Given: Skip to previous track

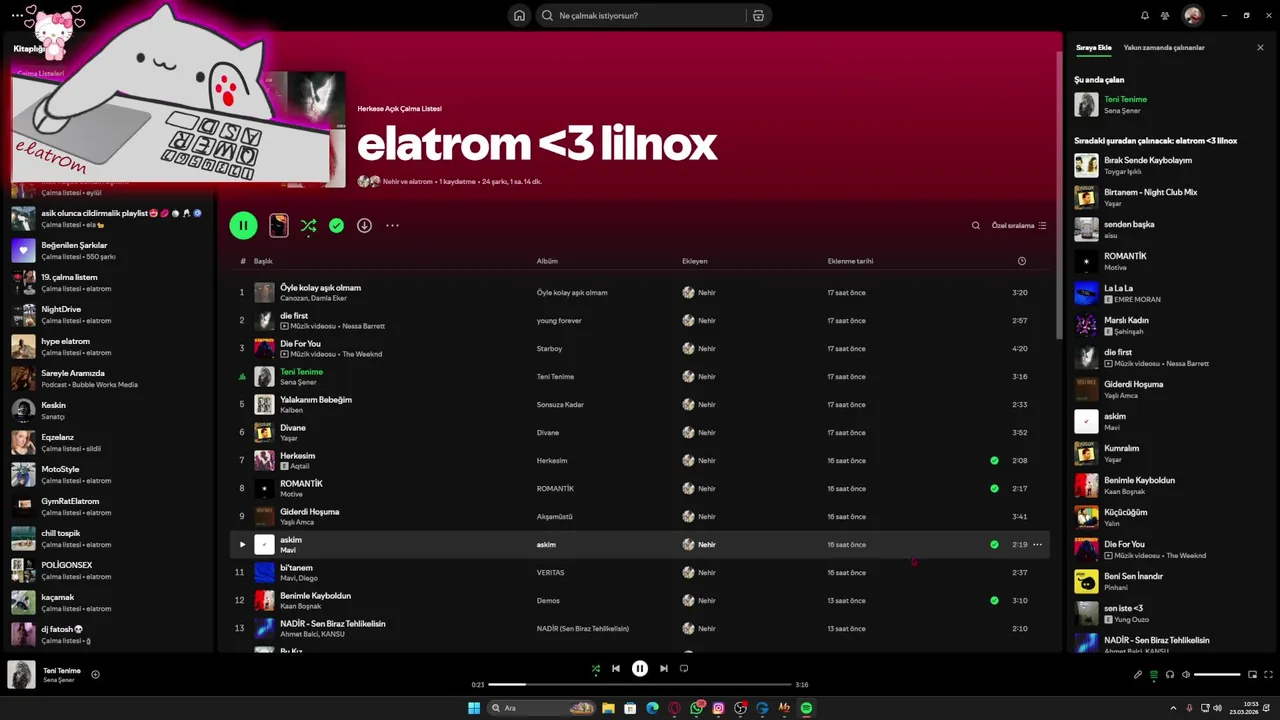Looking at the screenshot, I should pyautogui.click(x=616, y=668).
